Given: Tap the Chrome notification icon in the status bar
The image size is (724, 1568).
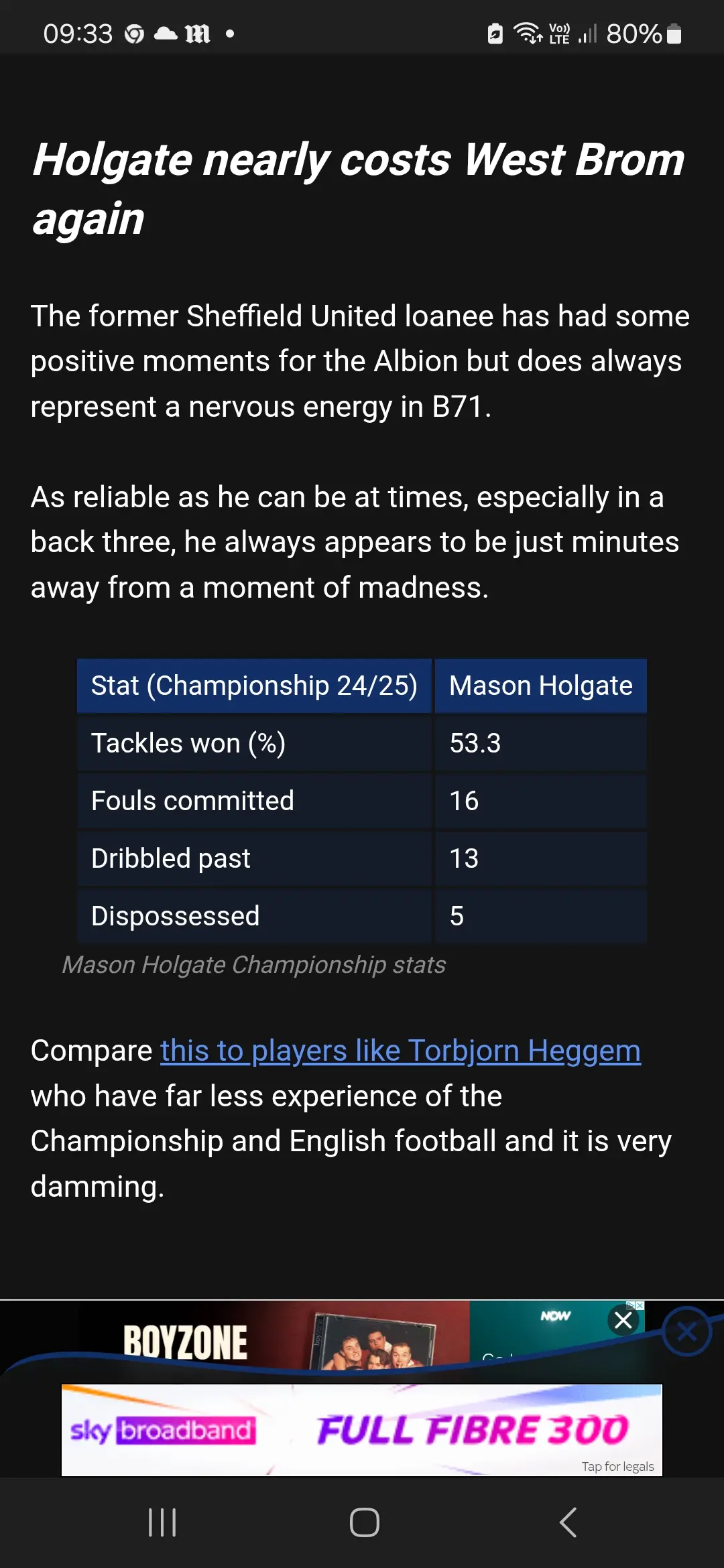Looking at the screenshot, I should [x=135, y=34].
